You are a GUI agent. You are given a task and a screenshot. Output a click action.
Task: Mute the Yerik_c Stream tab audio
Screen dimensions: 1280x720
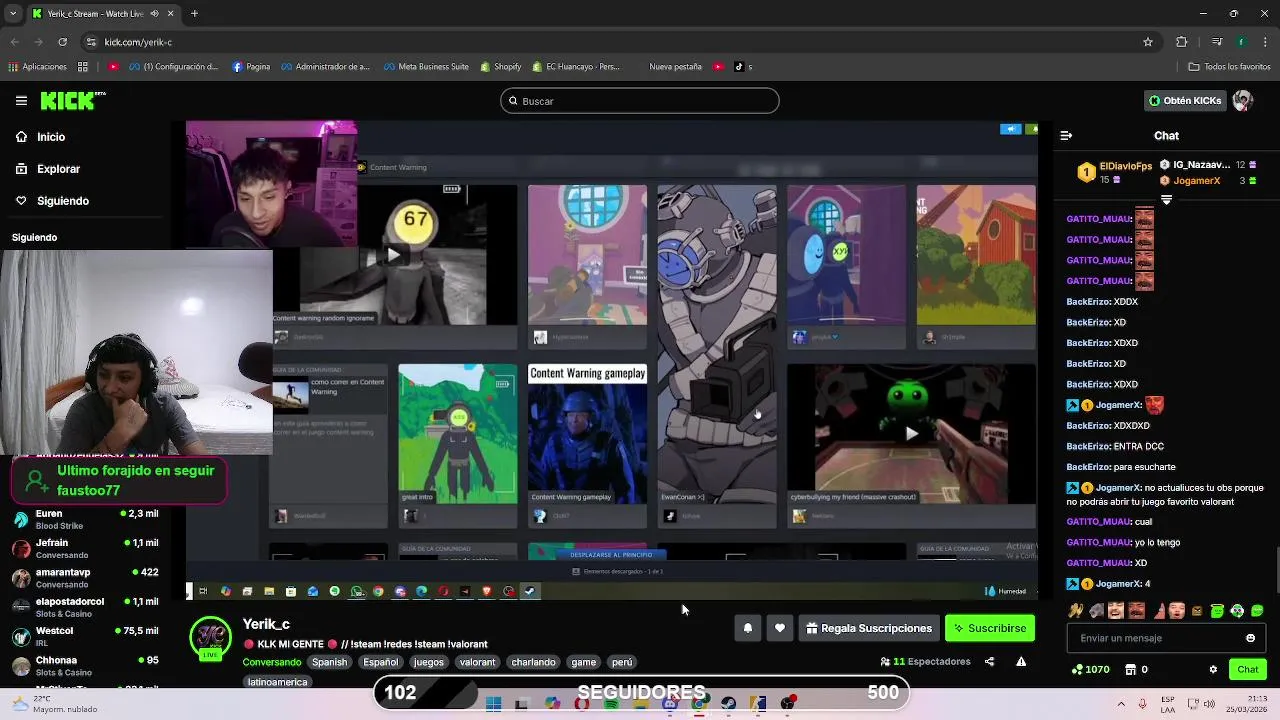(x=155, y=14)
